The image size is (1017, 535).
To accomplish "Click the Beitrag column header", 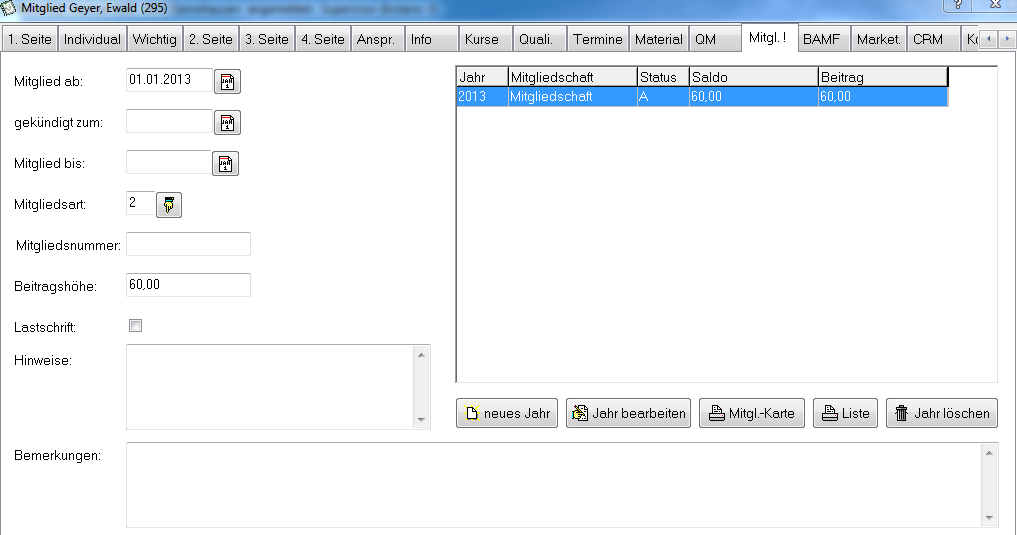I will 883,77.
